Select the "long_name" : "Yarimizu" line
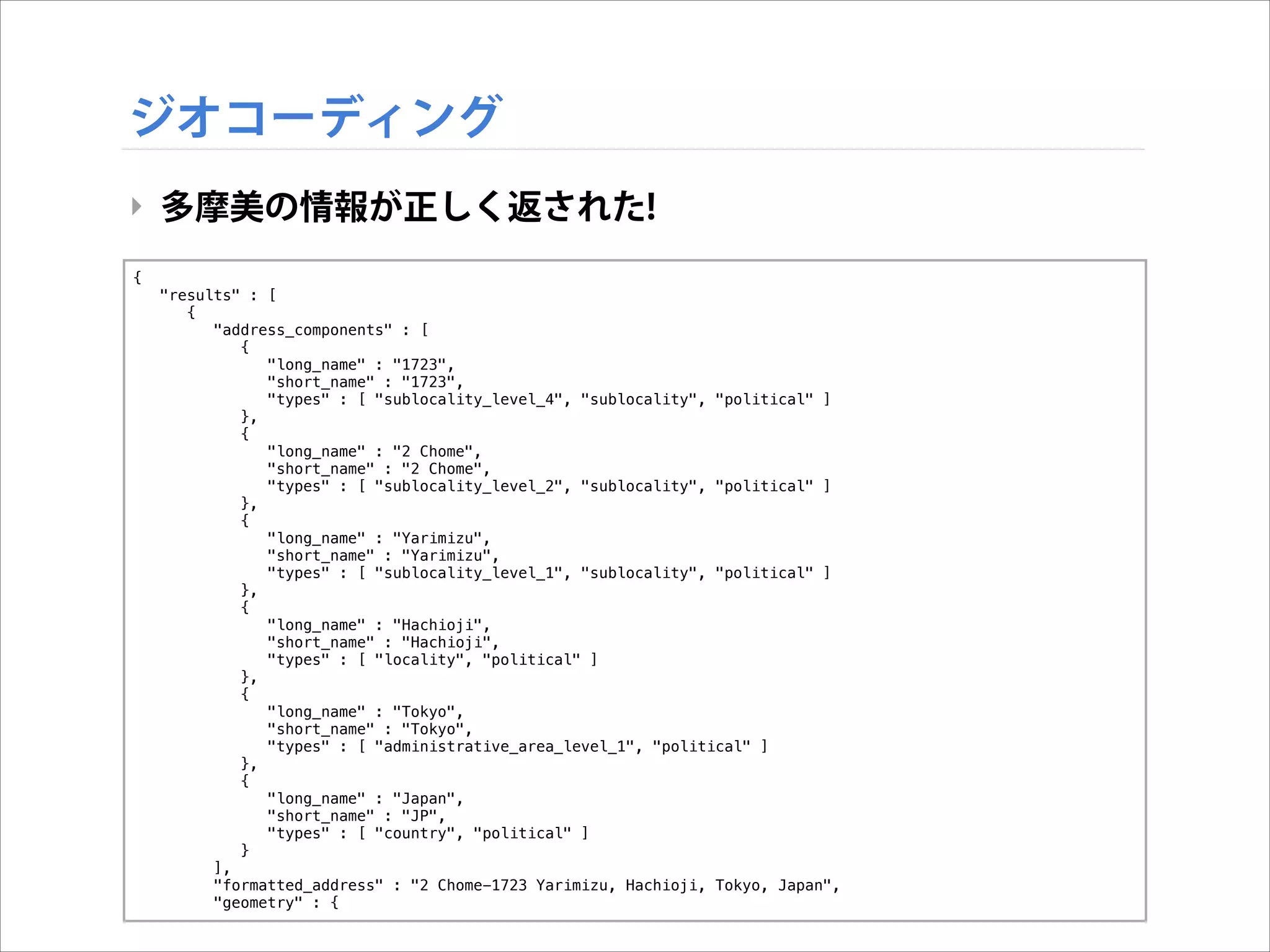Image resolution: width=1270 pixels, height=952 pixels. point(379,538)
